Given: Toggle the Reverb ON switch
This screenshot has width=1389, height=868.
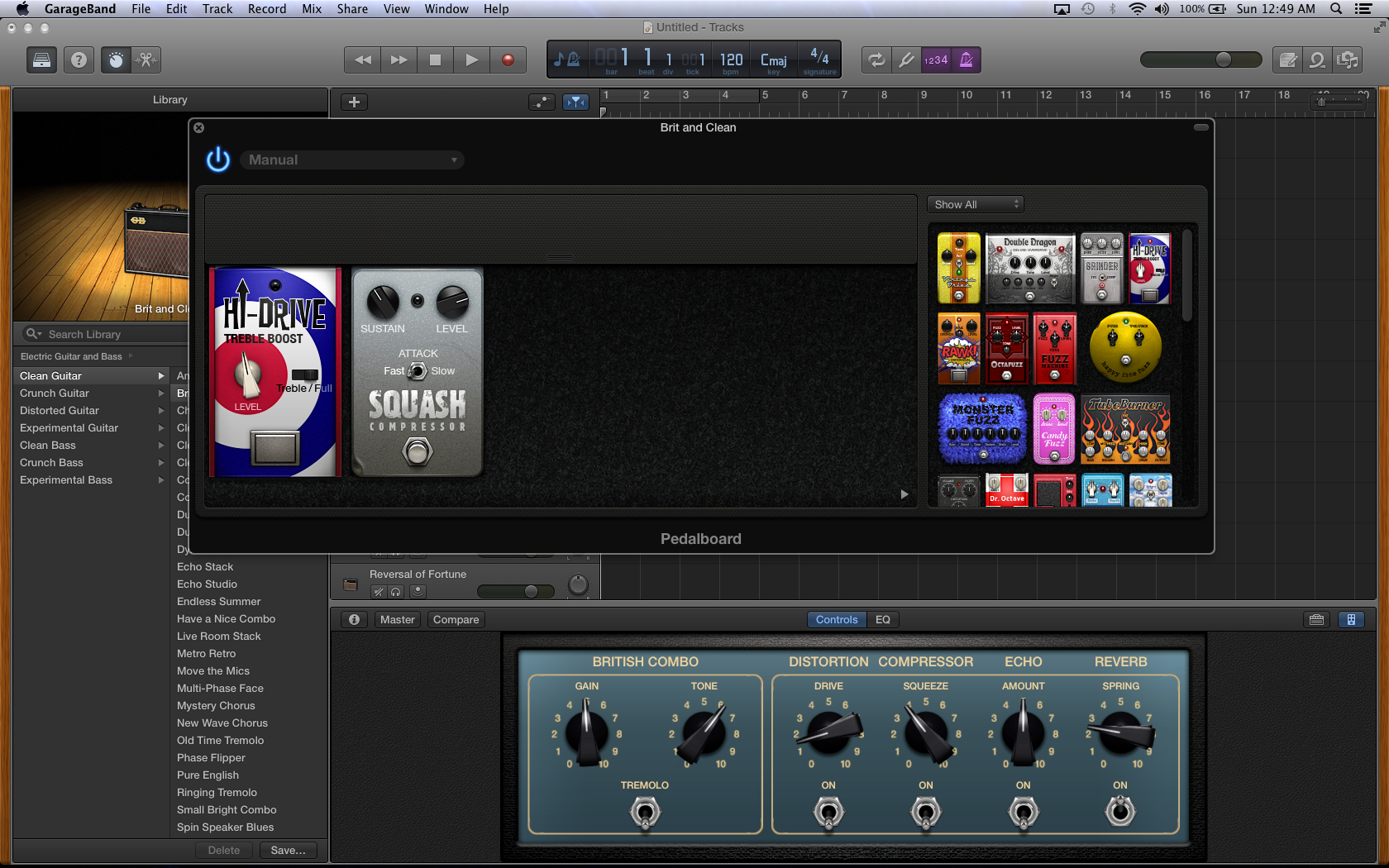Looking at the screenshot, I should 1120,811.
